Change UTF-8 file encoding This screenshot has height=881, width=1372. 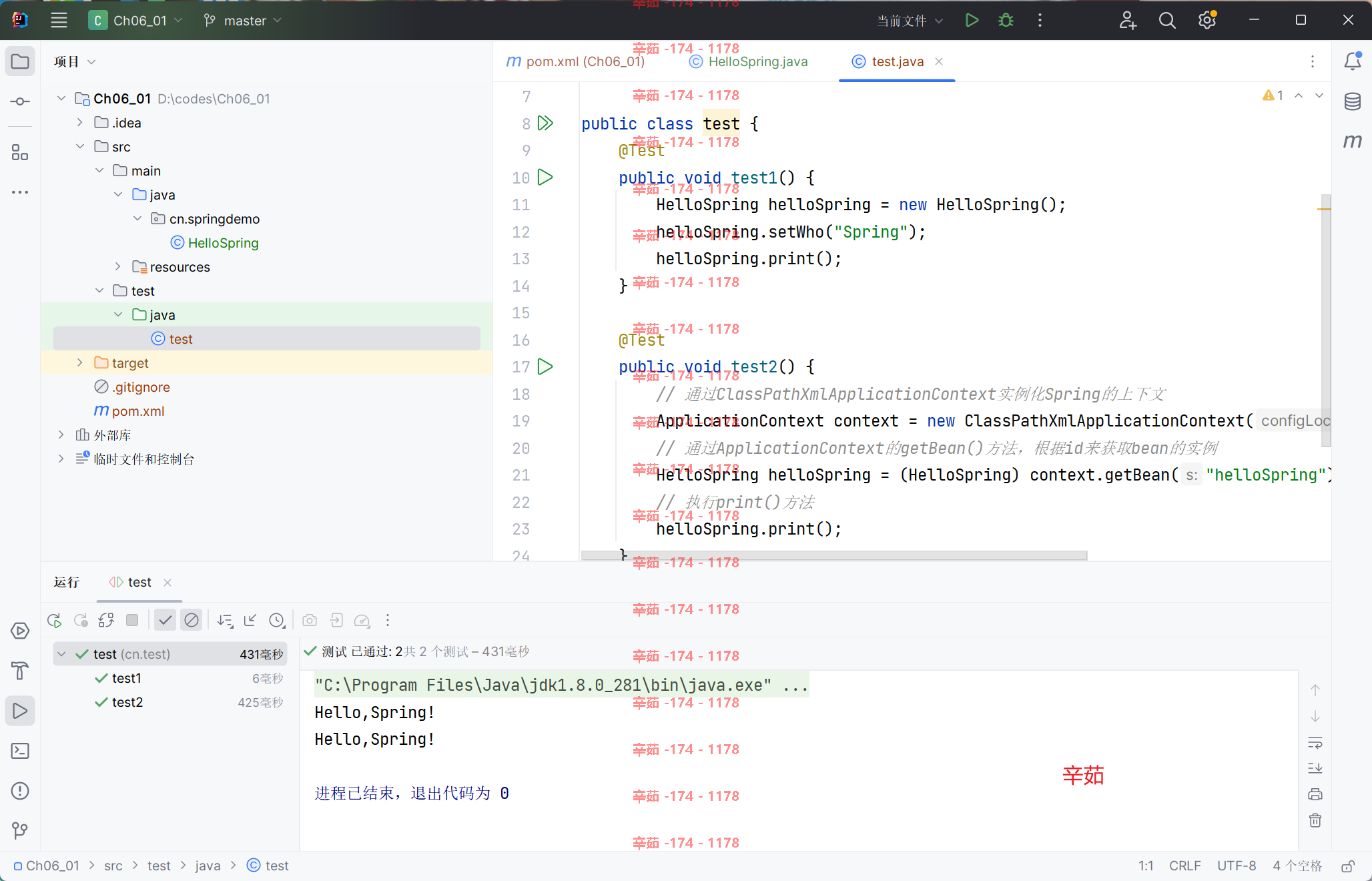[x=1237, y=866]
